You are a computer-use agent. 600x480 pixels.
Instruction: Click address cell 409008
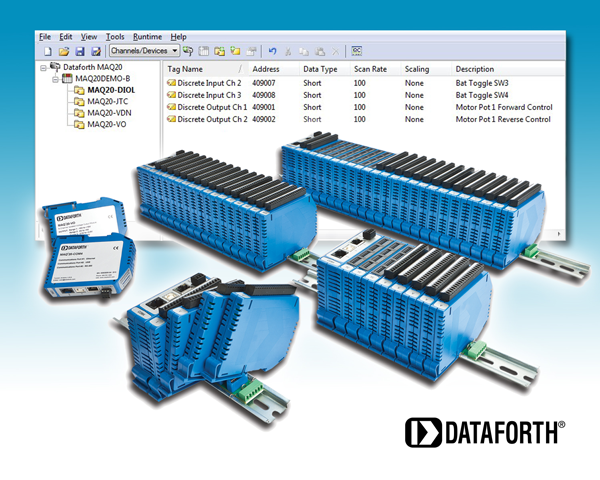264,95
